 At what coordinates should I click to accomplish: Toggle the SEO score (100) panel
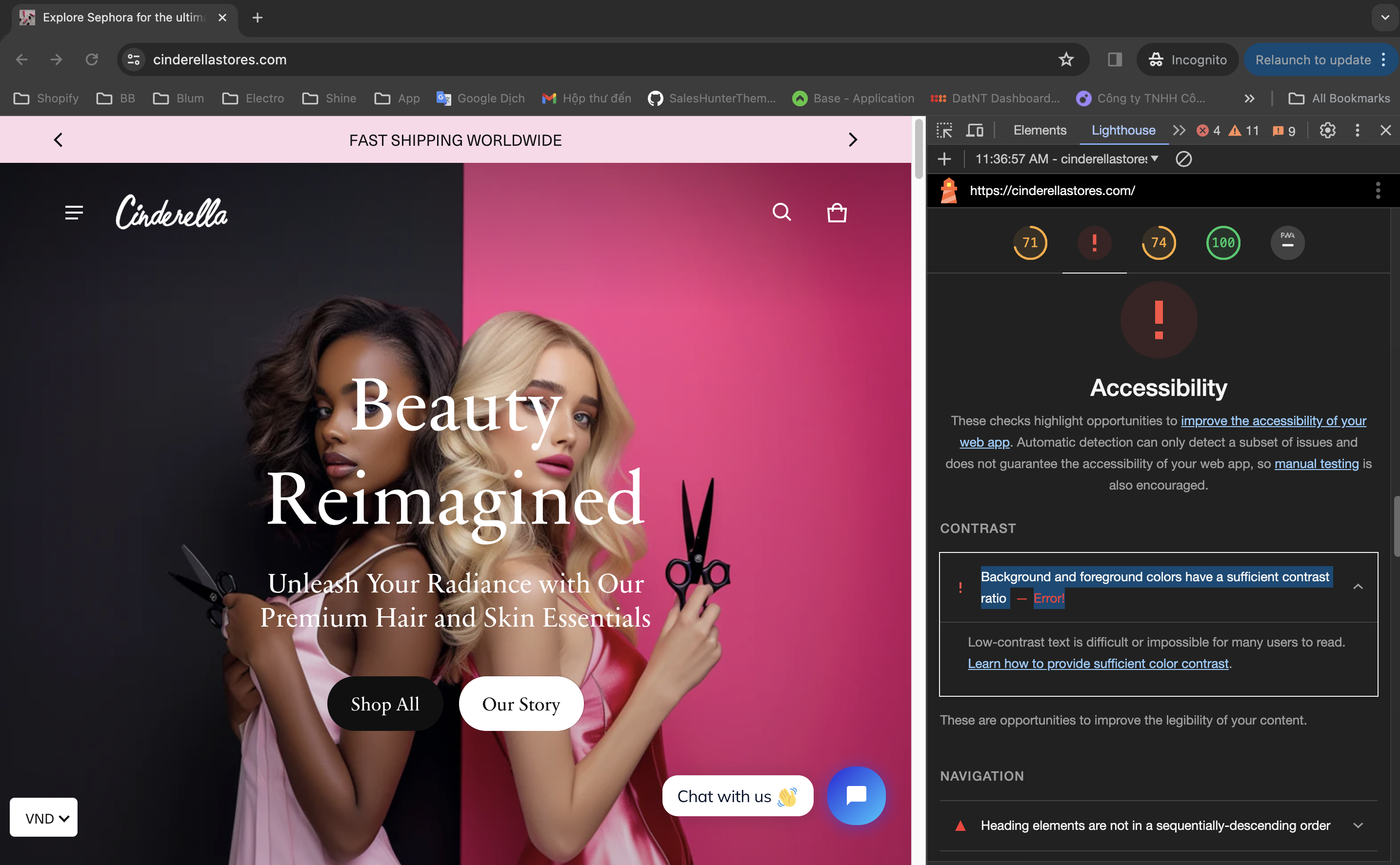pos(1222,243)
